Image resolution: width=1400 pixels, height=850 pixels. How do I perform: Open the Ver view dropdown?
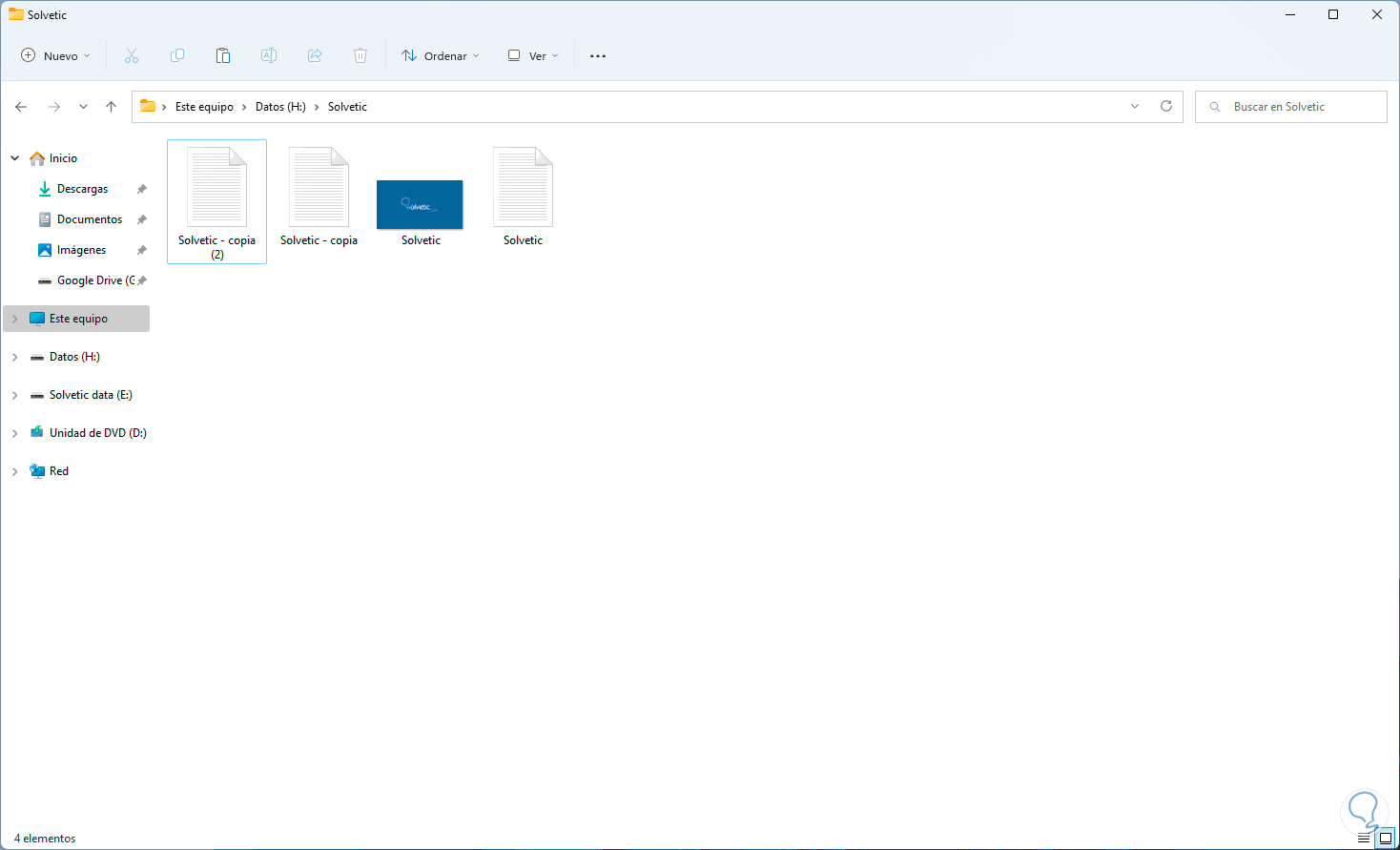tap(533, 56)
